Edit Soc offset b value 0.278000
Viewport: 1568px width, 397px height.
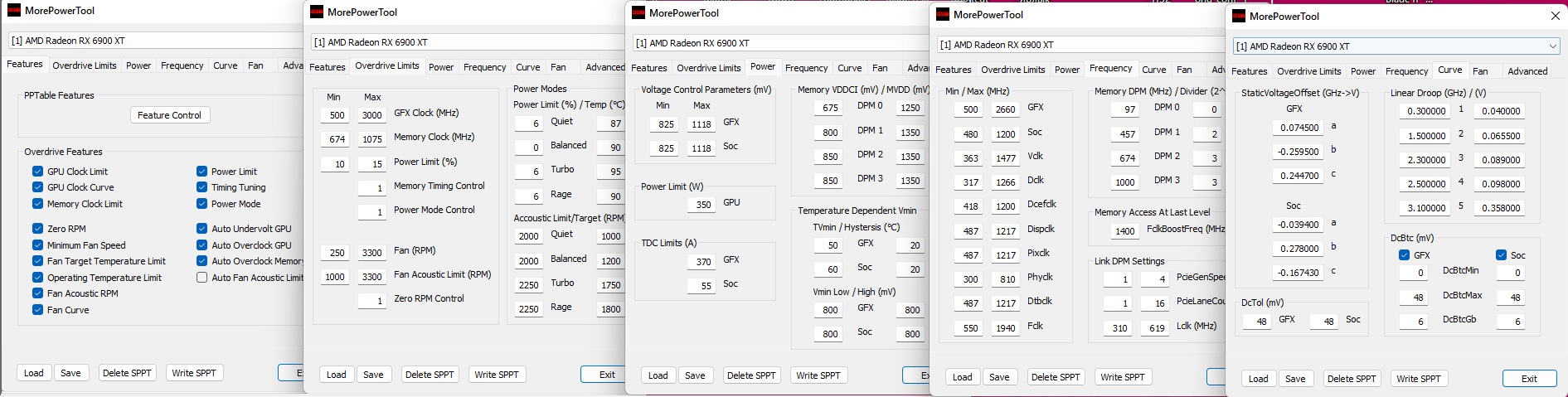(1299, 249)
